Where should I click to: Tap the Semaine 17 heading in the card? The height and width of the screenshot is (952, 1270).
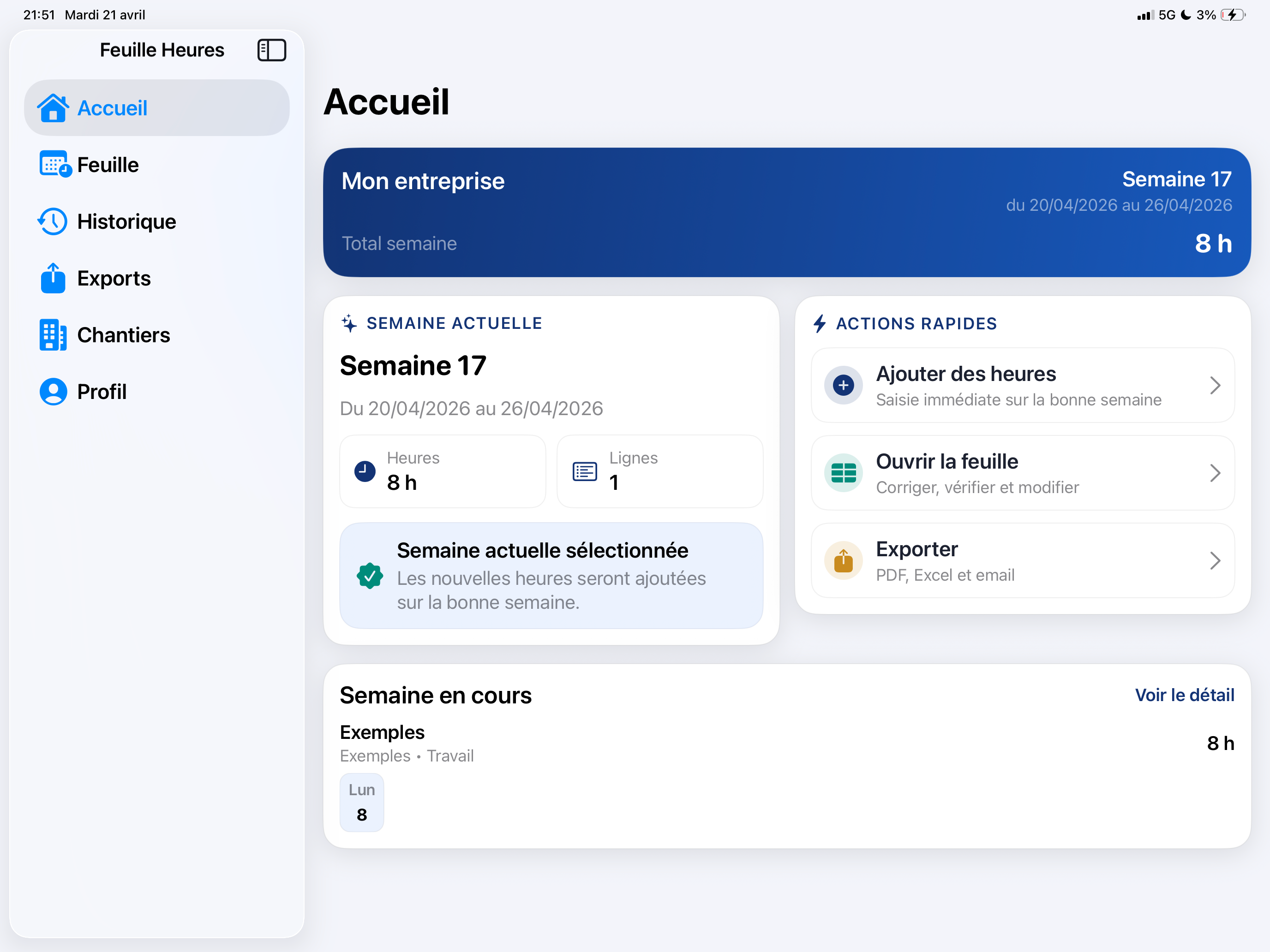click(413, 366)
